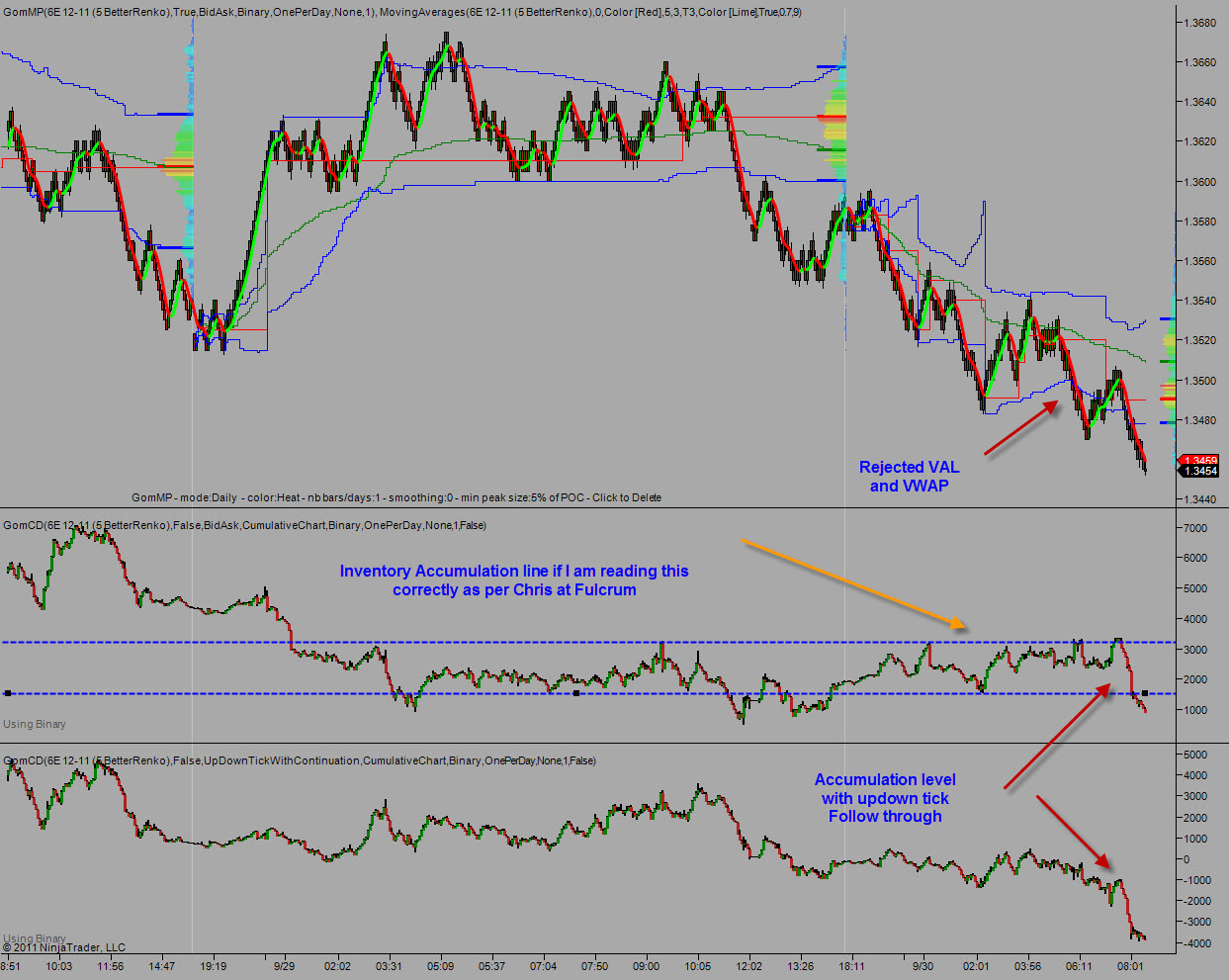Image resolution: width=1229 pixels, height=980 pixels.
Task: Click the 07:04 time axis label
Action: tap(543, 966)
